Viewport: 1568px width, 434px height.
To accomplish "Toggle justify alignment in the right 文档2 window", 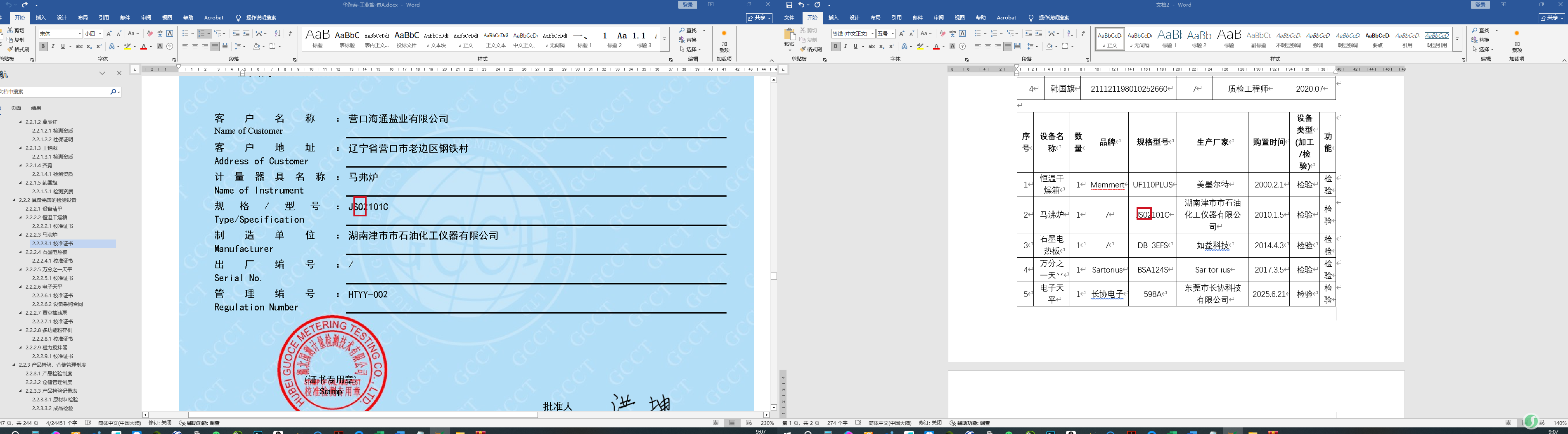I will pyautogui.click(x=1007, y=46).
